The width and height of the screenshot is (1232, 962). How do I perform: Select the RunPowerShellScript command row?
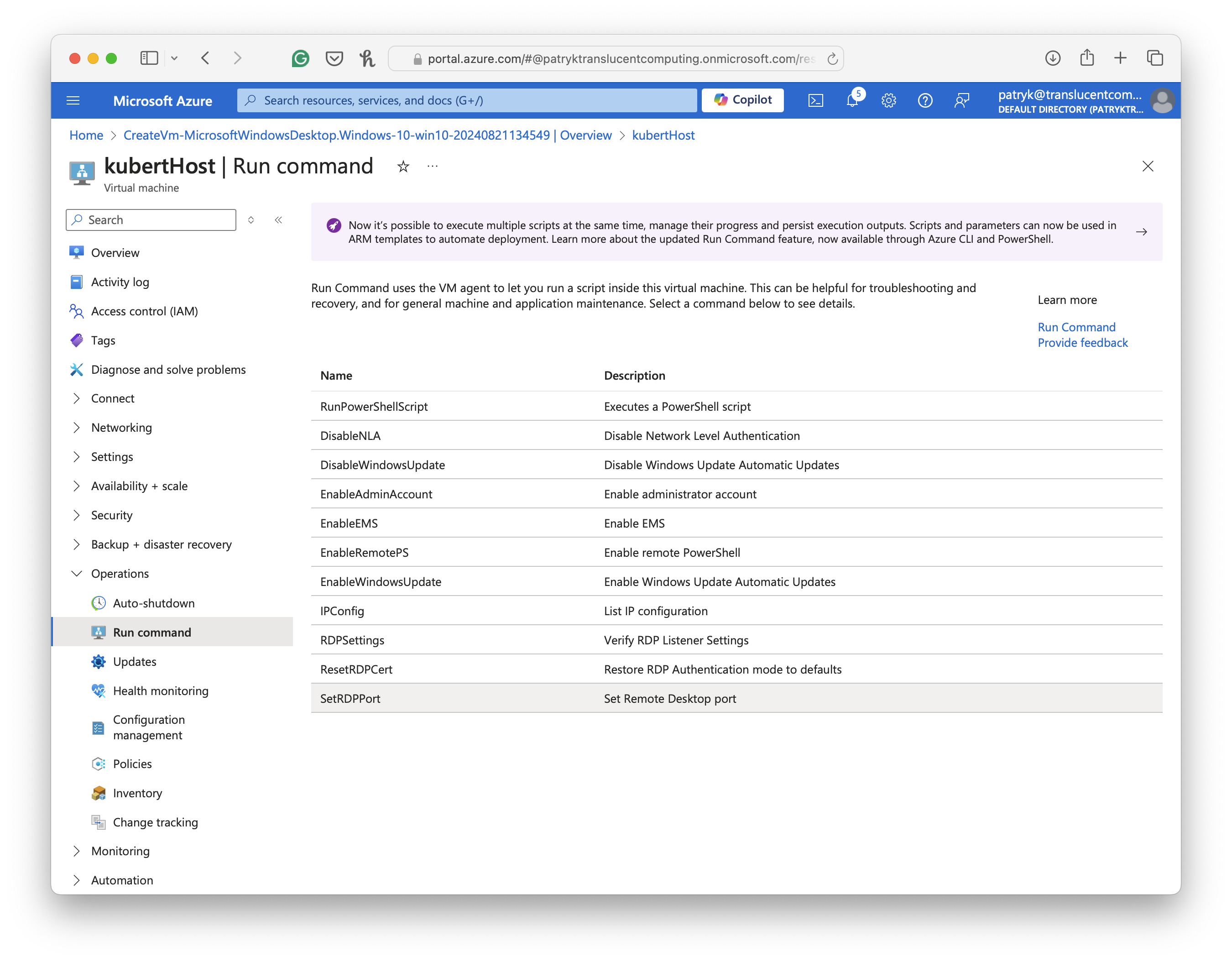[x=374, y=406]
